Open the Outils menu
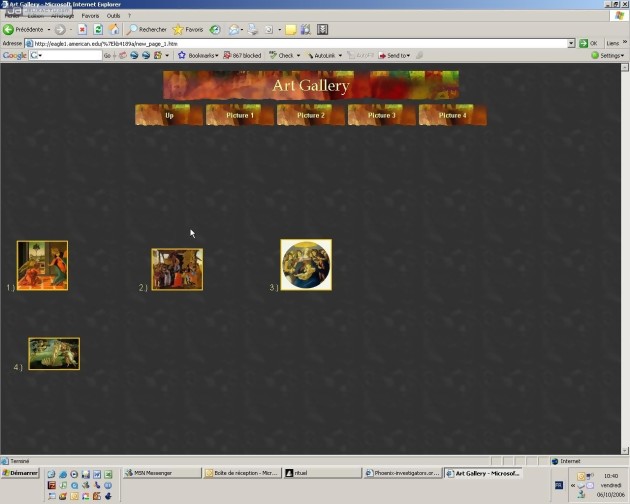 tap(113, 16)
